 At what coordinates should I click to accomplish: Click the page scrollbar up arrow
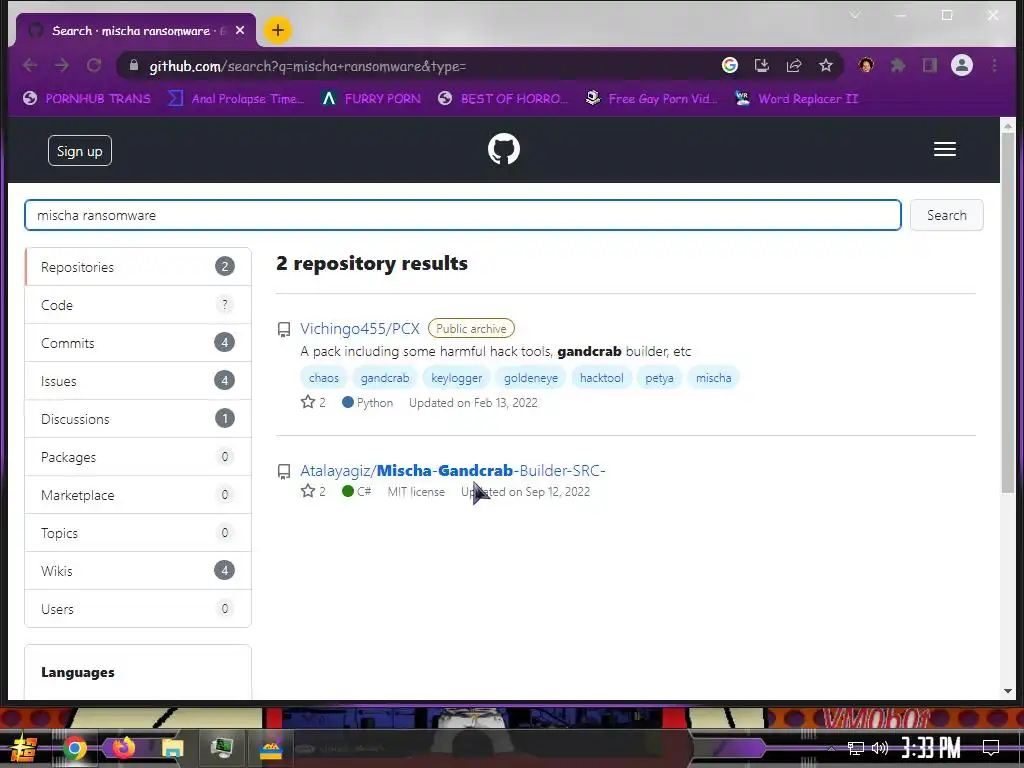point(1008,125)
